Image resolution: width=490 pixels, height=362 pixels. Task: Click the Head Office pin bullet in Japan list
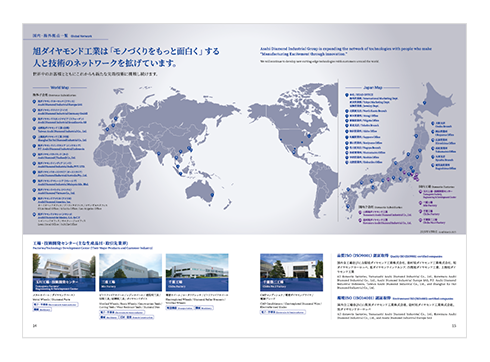[347, 95]
